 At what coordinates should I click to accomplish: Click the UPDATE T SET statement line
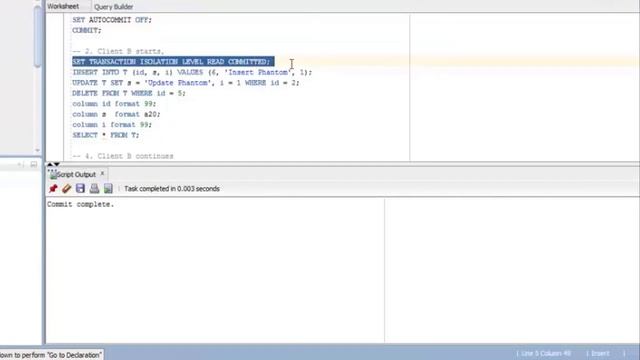point(186,83)
